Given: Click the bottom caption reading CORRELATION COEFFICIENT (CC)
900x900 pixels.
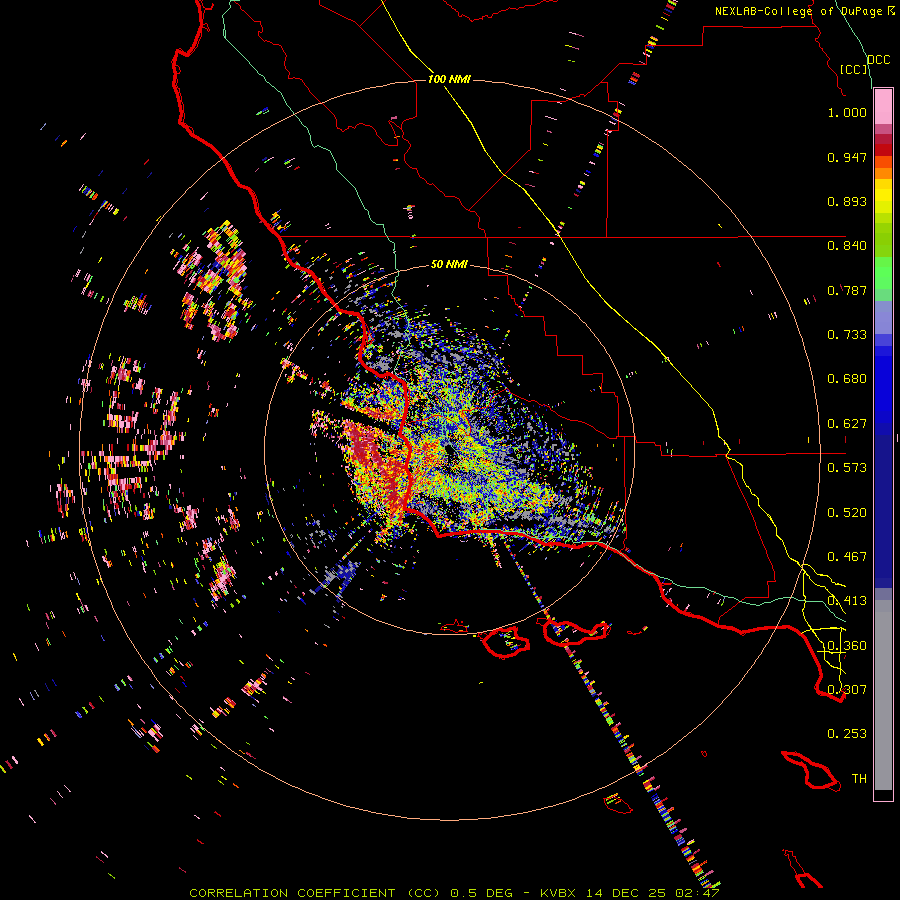Looking at the screenshot, I should pyautogui.click(x=315, y=893).
